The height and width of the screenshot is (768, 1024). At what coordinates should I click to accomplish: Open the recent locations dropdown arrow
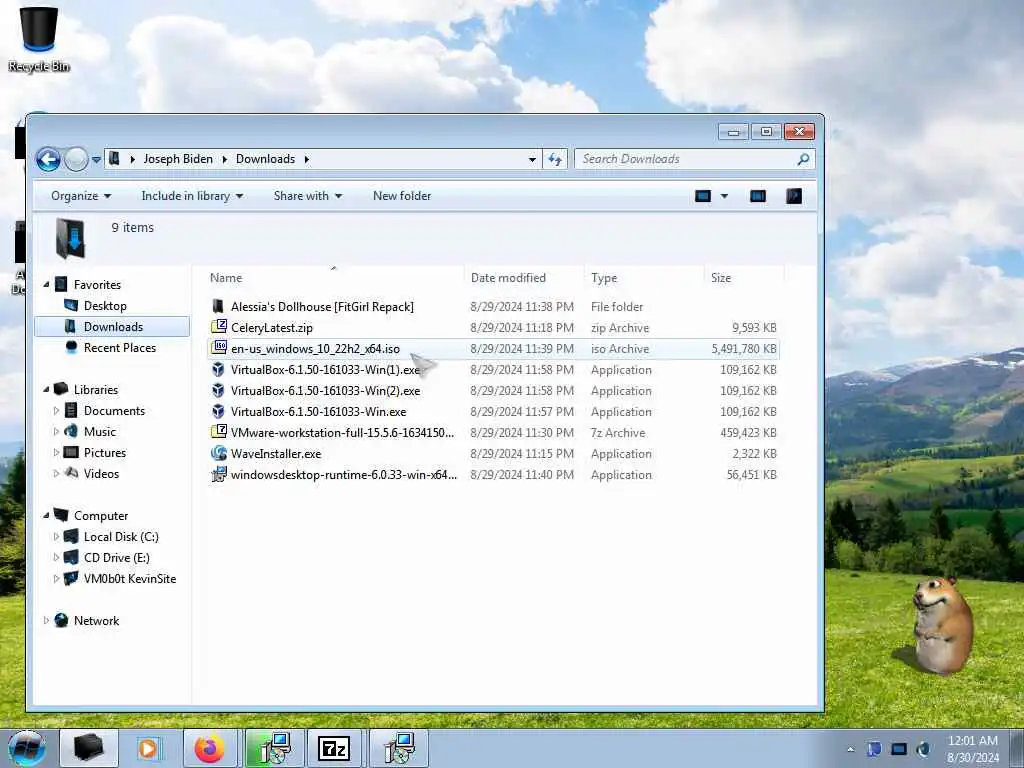pos(96,159)
